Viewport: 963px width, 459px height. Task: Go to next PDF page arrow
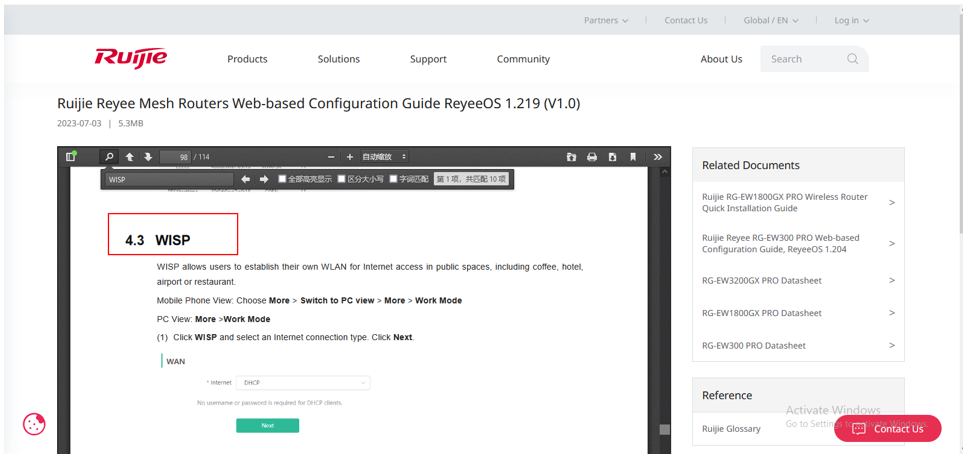coord(148,157)
